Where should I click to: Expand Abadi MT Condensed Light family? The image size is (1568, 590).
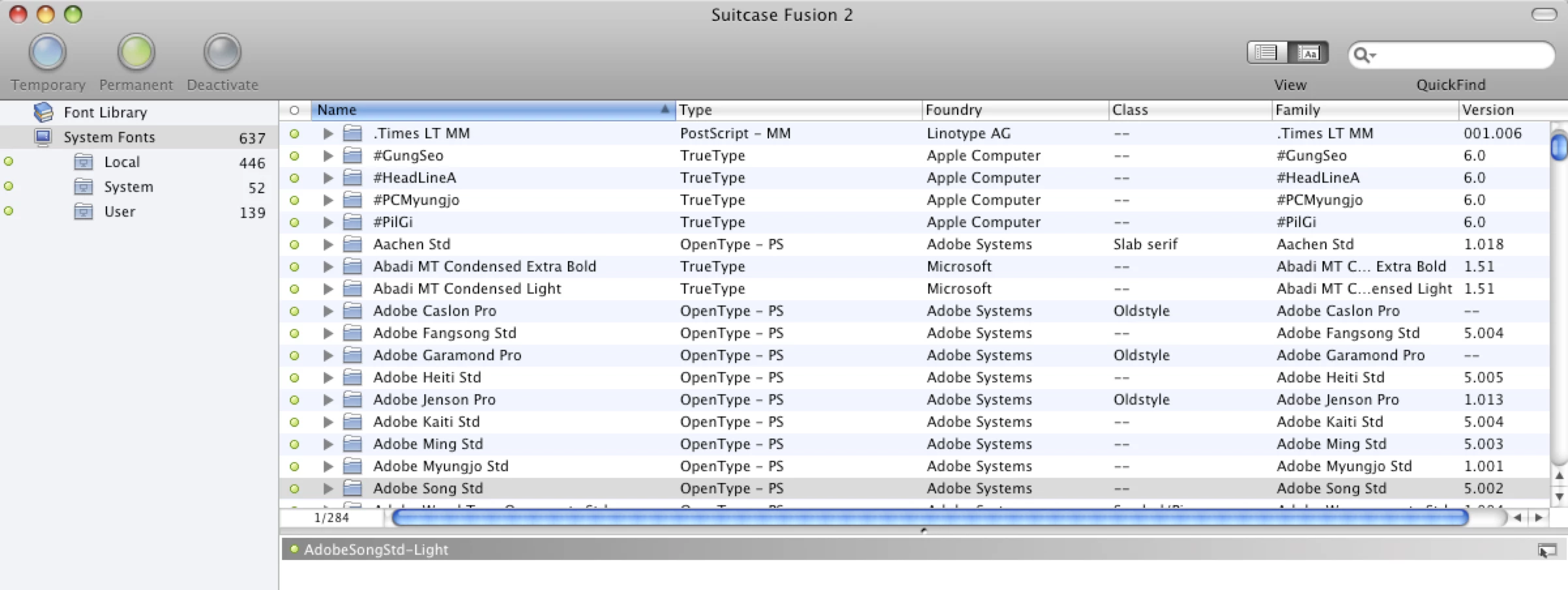pyautogui.click(x=328, y=288)
